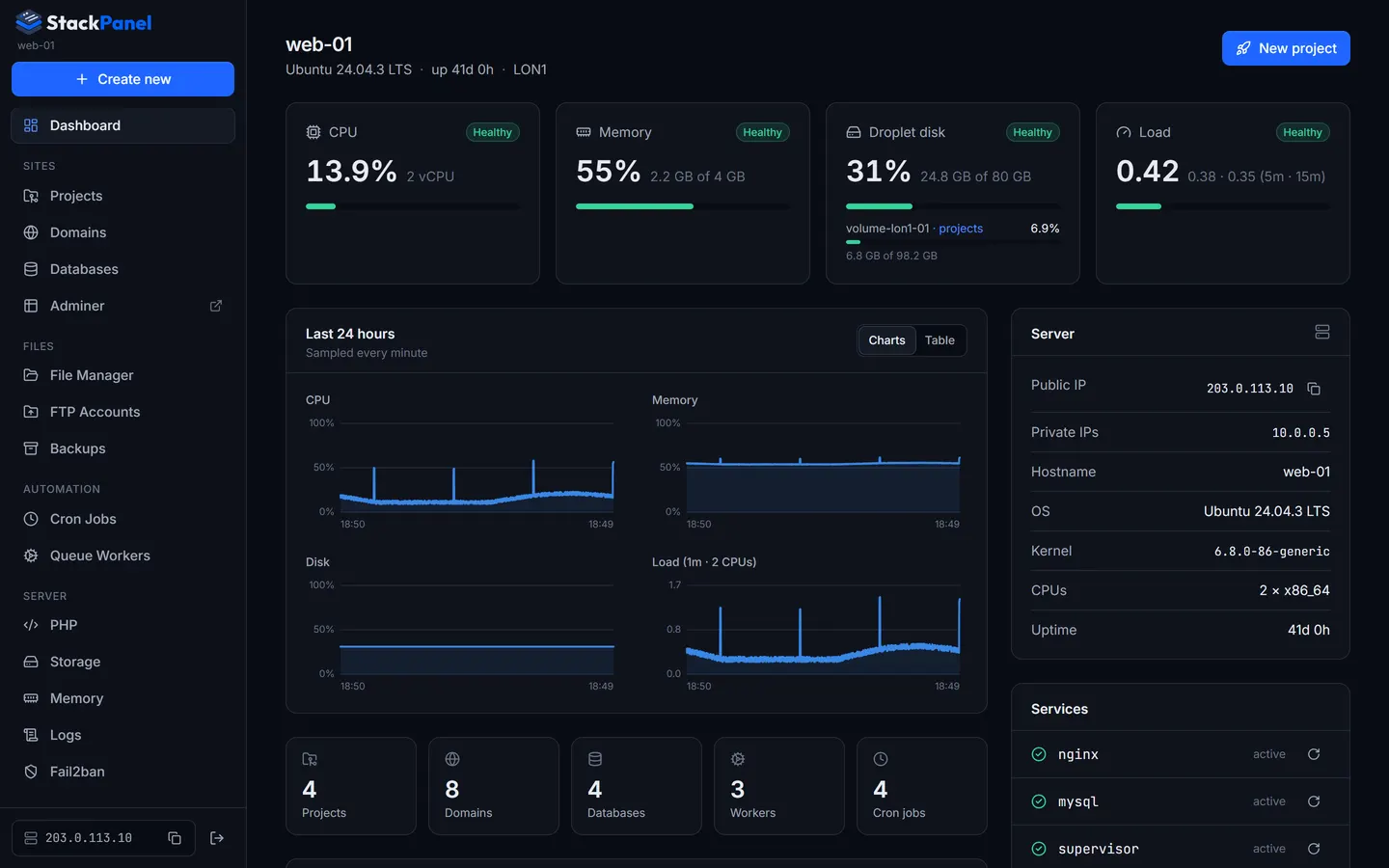Open Backups in the sidebar
The height and width of the screenshot is (868, 1389).
pos(123,448)
